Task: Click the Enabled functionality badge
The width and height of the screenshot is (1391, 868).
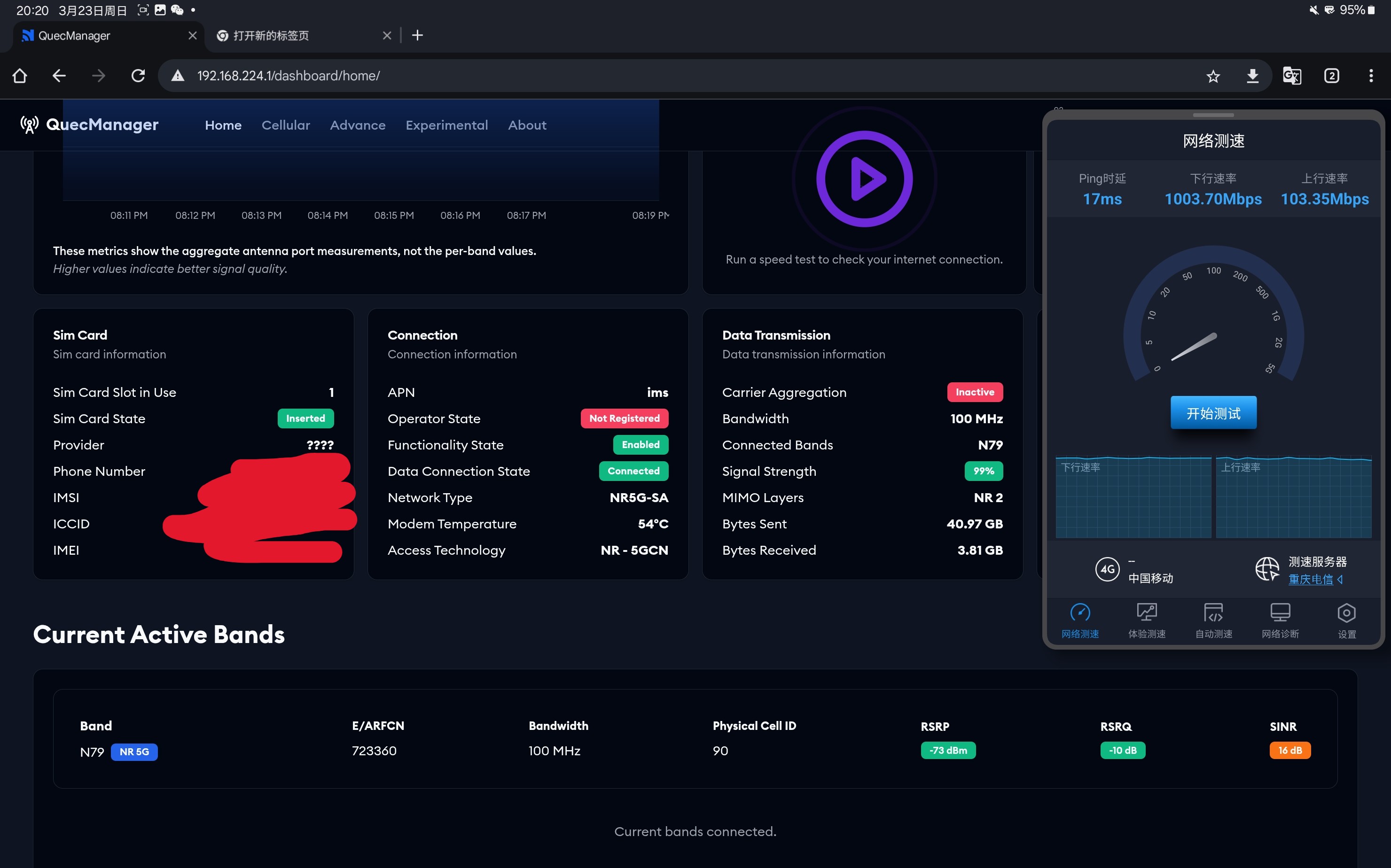Action: (x=641, y=445)
